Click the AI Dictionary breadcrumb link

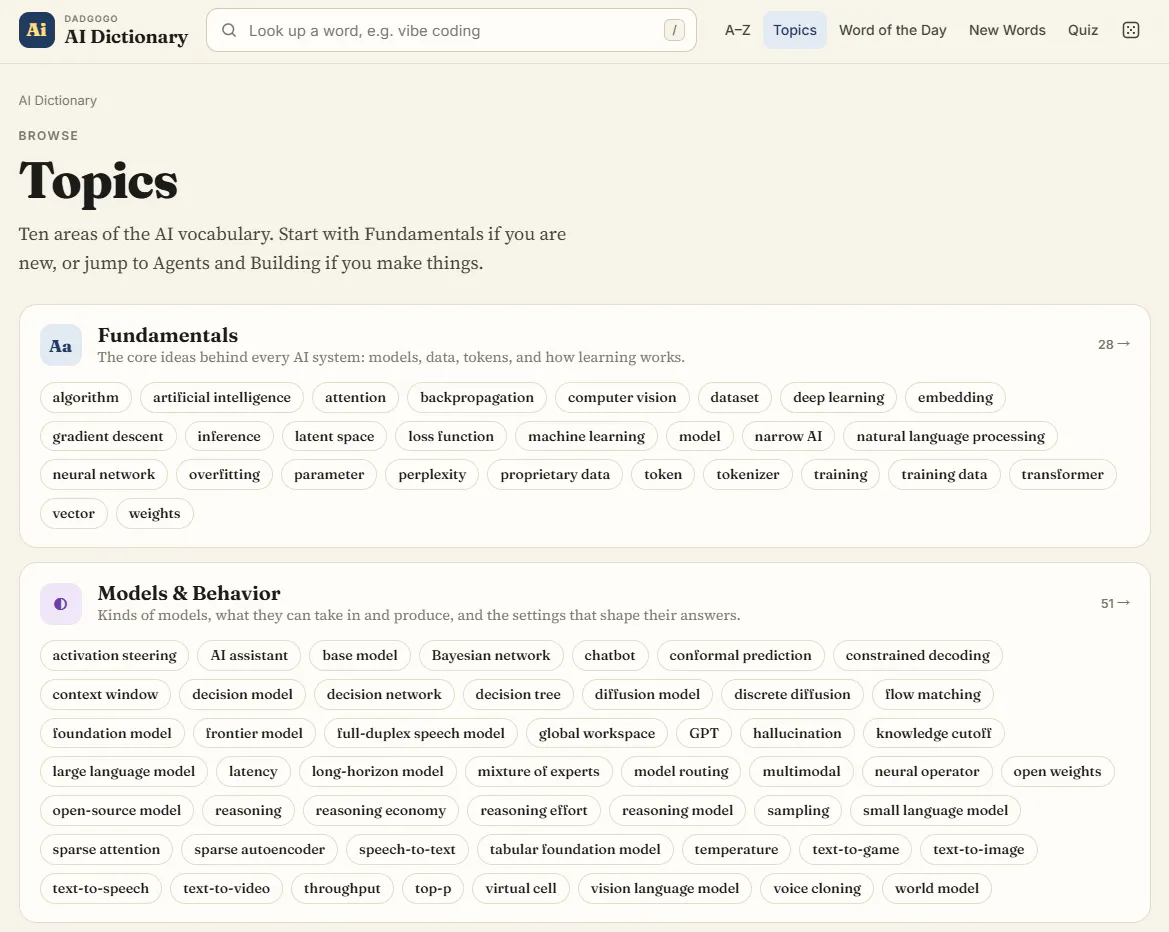57,100
